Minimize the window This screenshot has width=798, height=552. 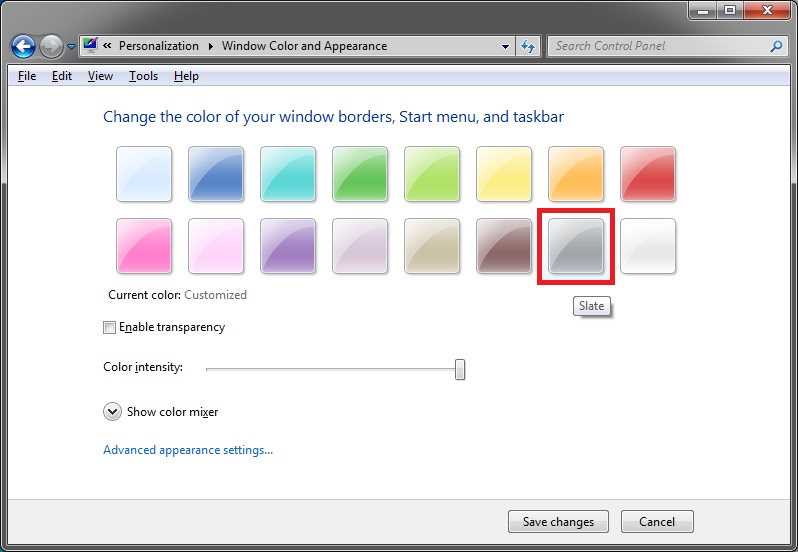703,10
